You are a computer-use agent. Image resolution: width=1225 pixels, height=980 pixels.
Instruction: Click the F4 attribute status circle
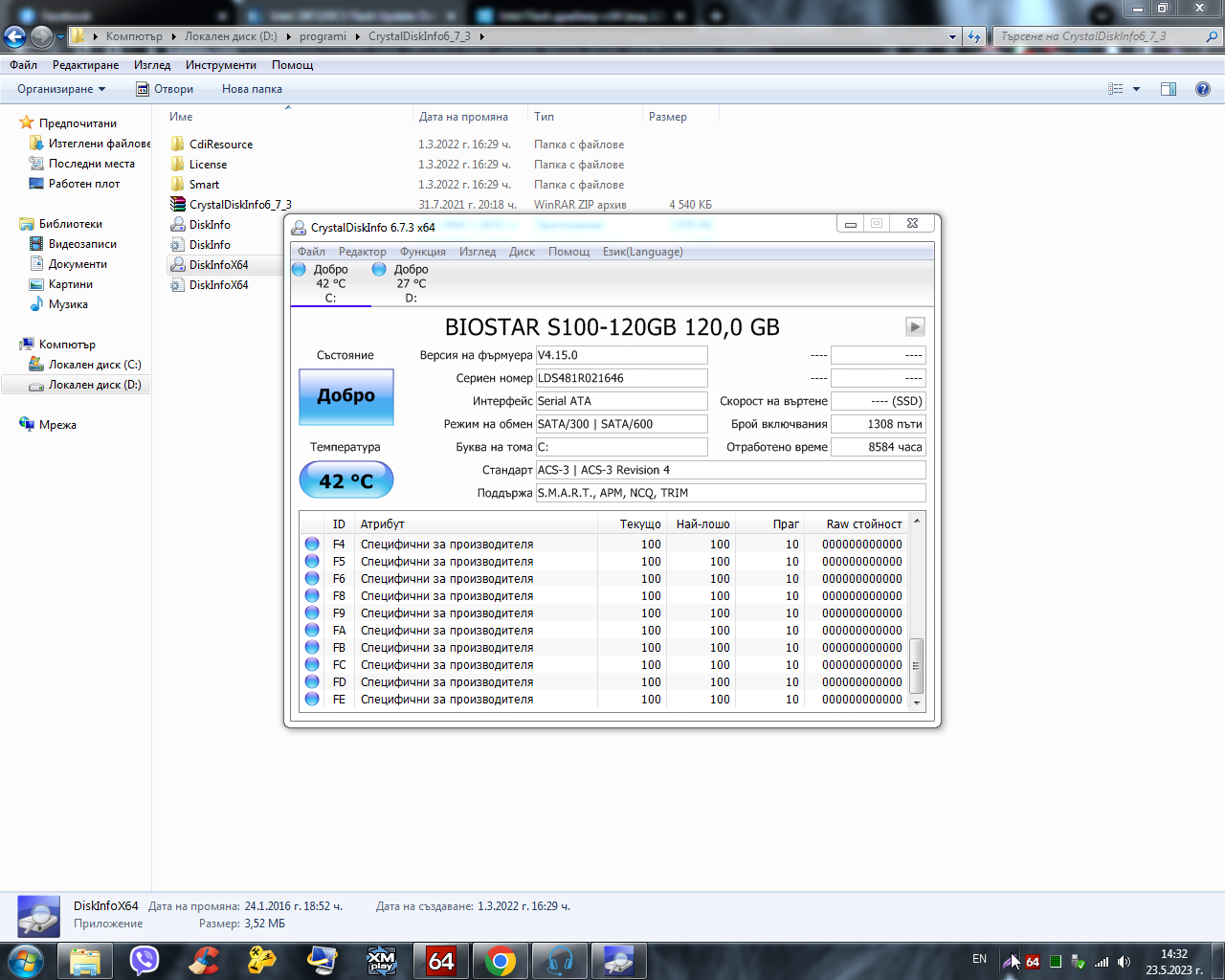tap(312, 544)
